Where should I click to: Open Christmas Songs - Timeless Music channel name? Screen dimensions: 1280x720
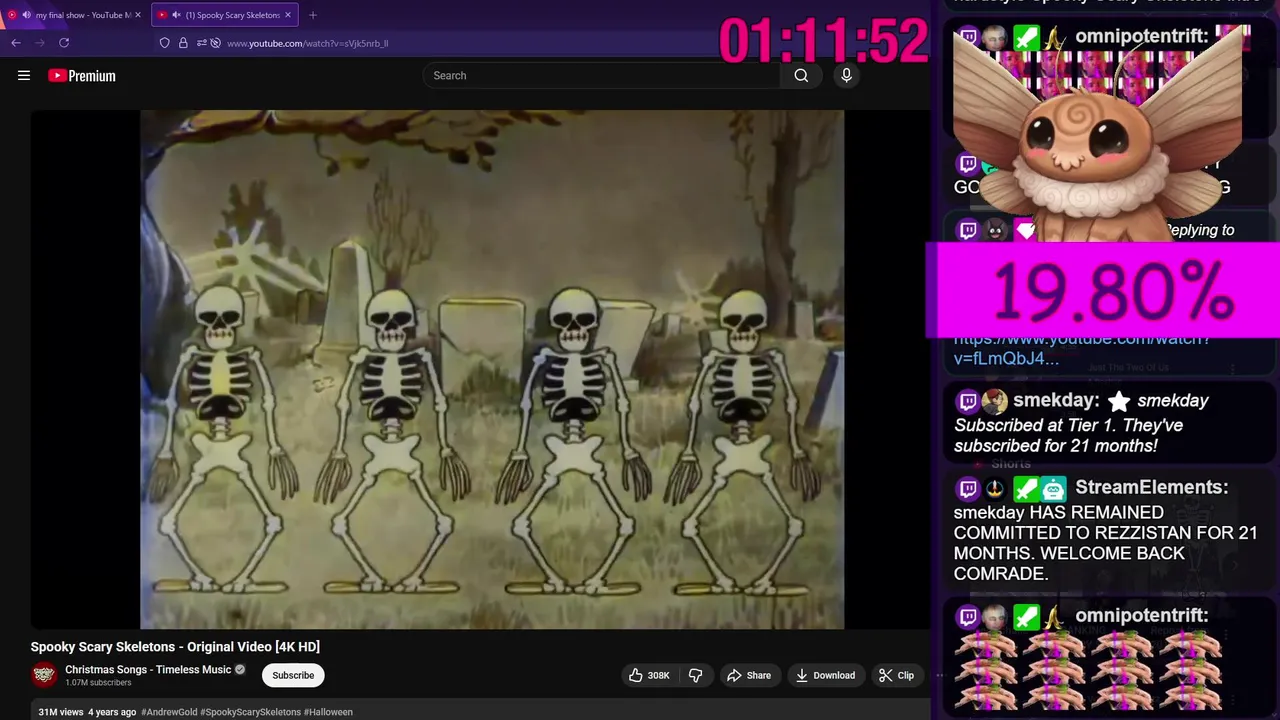[148, 669]
